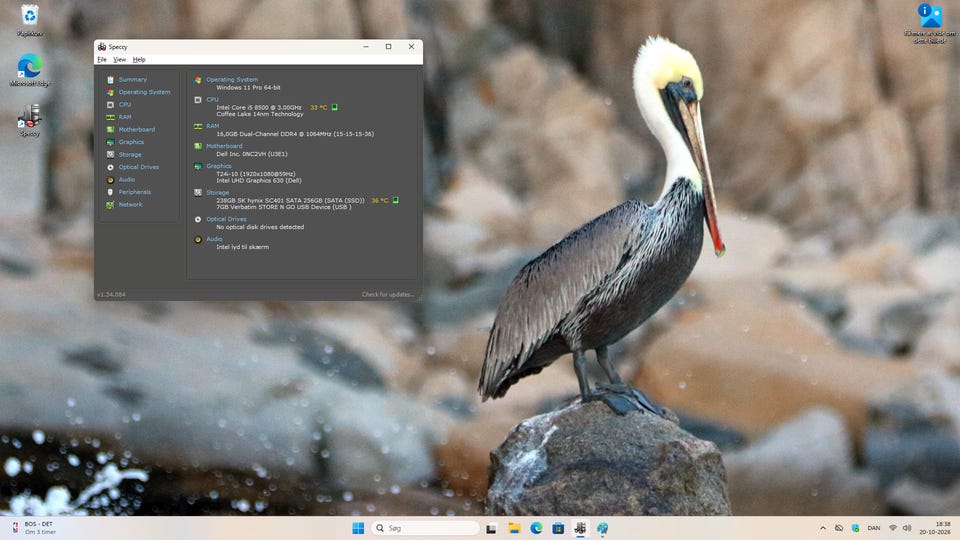The image size is (960, 540).
Task: Open the Windows Start button
Action: (x=358, y=528)
